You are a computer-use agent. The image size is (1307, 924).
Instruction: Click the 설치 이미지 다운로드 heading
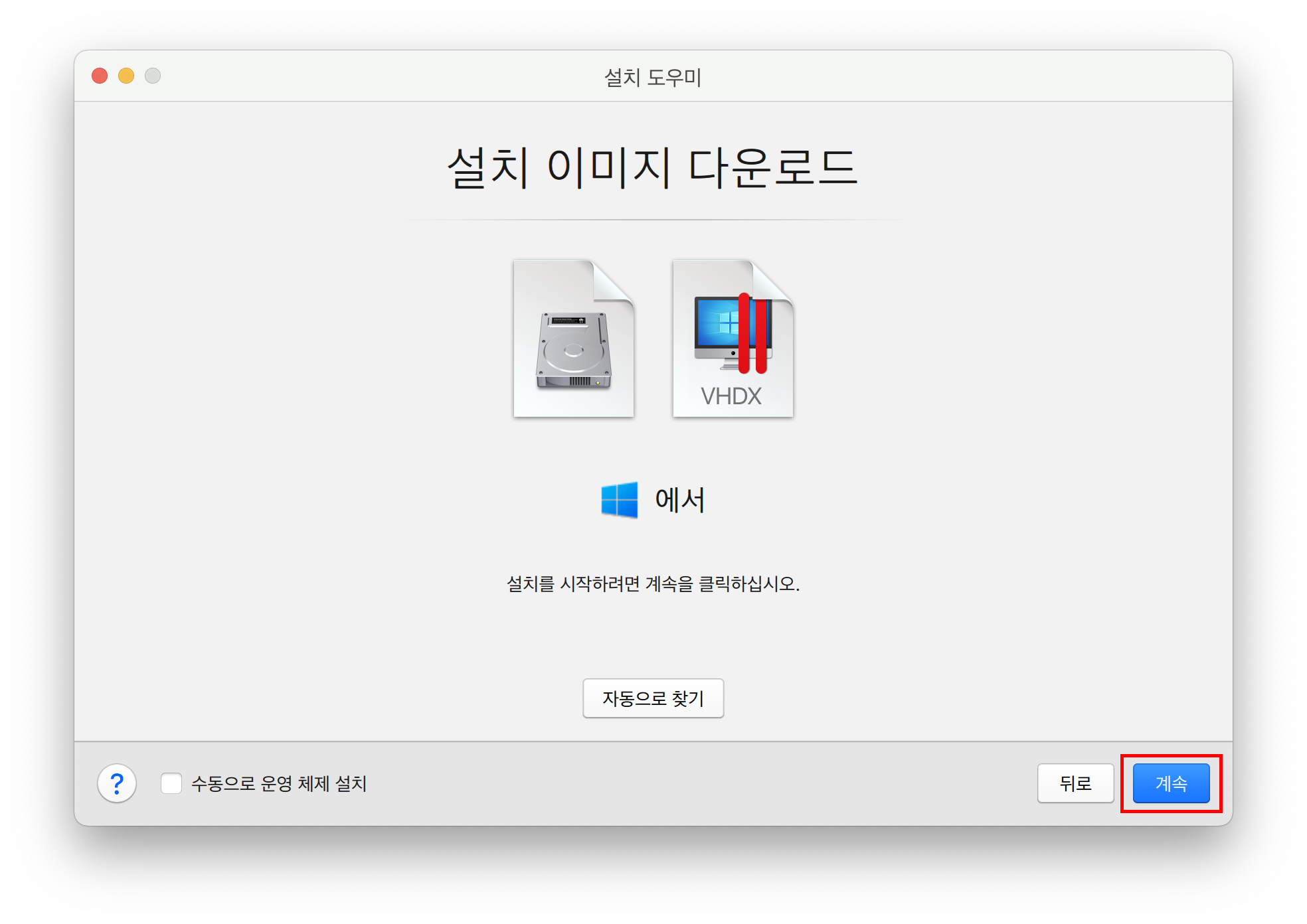click(x=653, y=167)
